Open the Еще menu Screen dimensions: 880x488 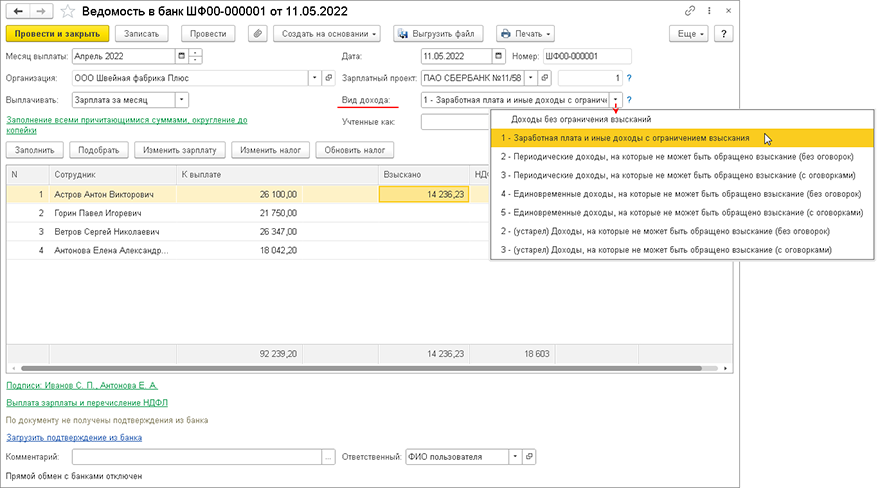pos(689,34)
